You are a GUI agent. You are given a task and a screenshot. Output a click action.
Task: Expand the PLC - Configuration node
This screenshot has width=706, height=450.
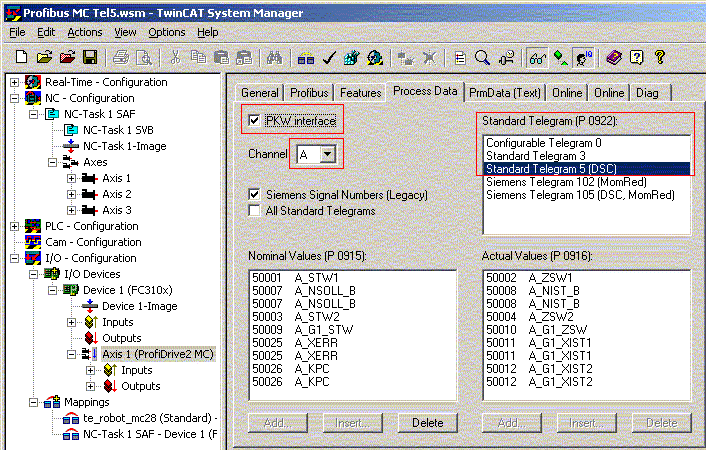[14, 226]
